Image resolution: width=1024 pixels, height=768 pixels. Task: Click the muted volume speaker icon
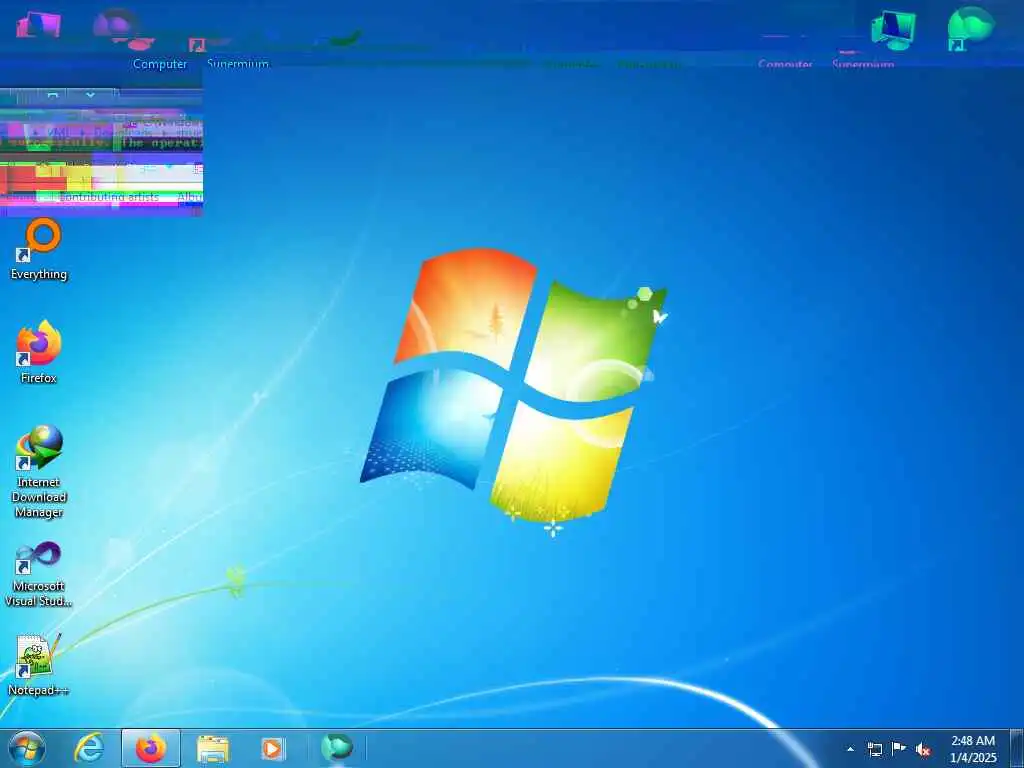922,750
